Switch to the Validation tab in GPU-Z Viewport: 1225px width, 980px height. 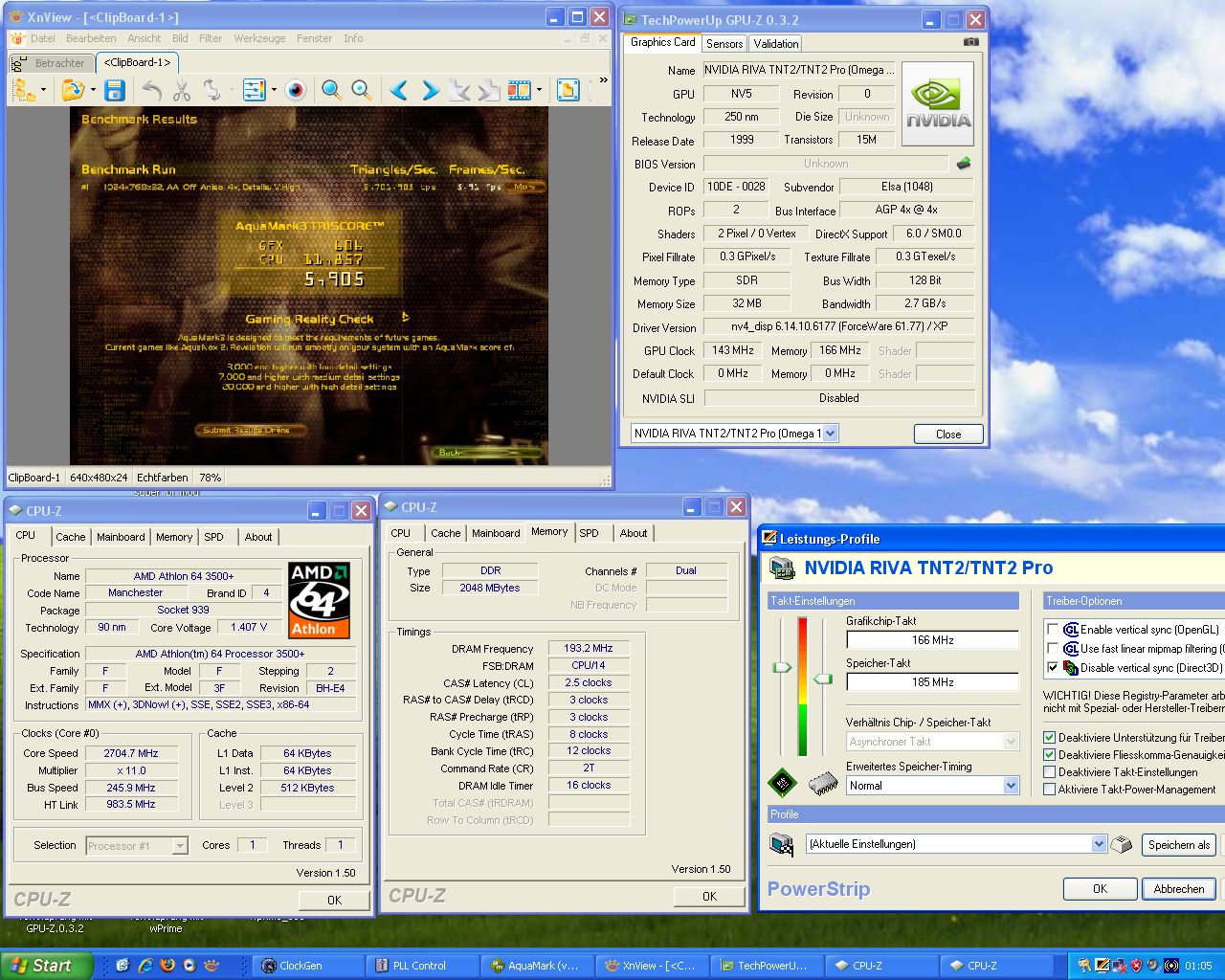coord(775,44)
